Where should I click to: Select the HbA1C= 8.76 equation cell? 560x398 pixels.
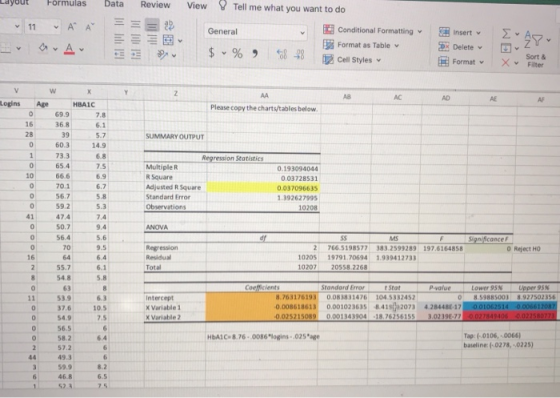263,337
